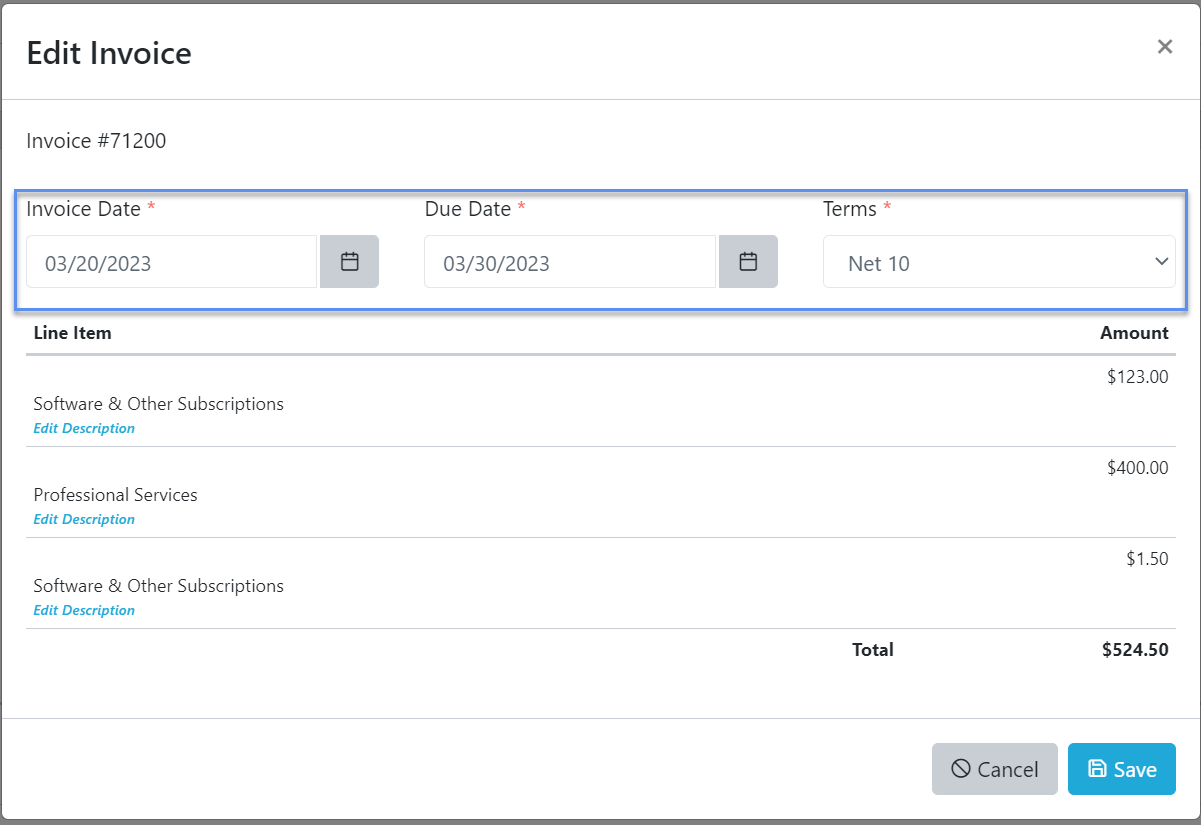Viewport: 1201px width, 825px height.
Task: Click inside the Due Date field
Action: click(569, 261)
